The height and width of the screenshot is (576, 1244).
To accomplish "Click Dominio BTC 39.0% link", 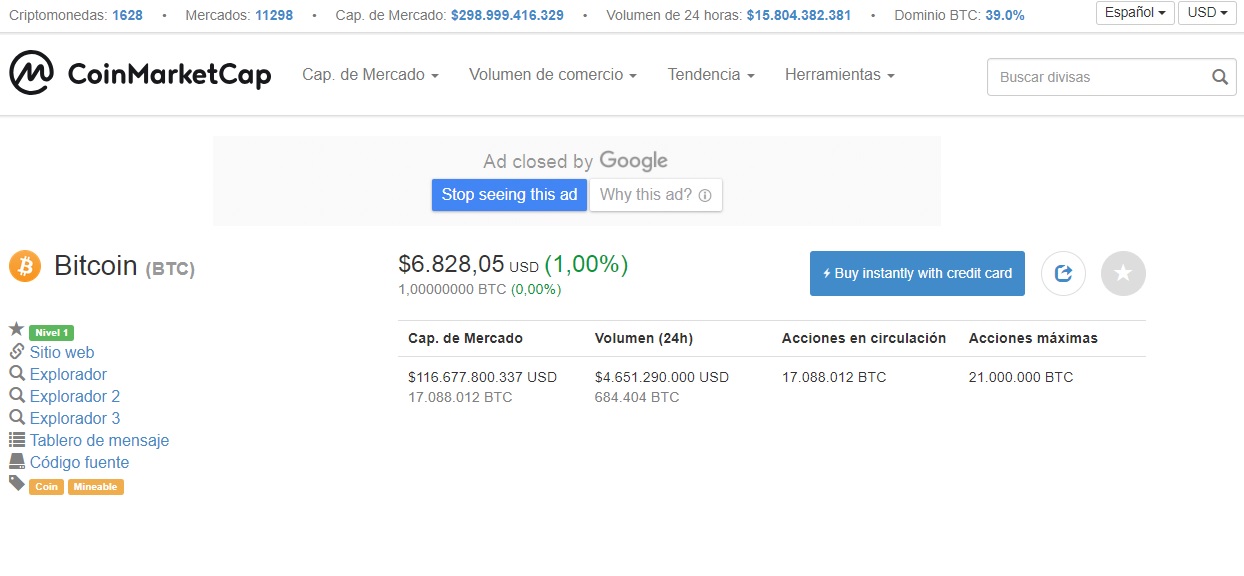I will click(1005, 15).
